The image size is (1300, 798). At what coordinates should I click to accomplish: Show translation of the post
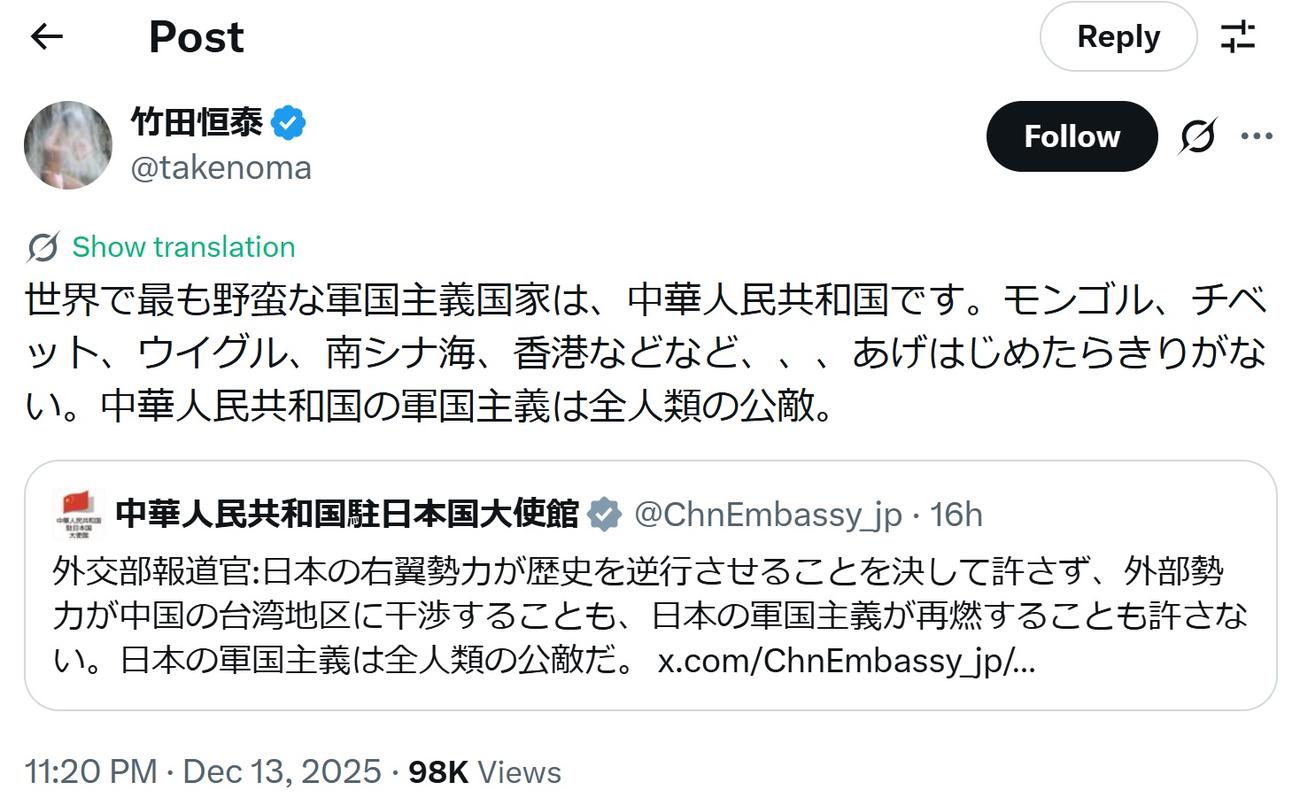[x=183, y=247]
